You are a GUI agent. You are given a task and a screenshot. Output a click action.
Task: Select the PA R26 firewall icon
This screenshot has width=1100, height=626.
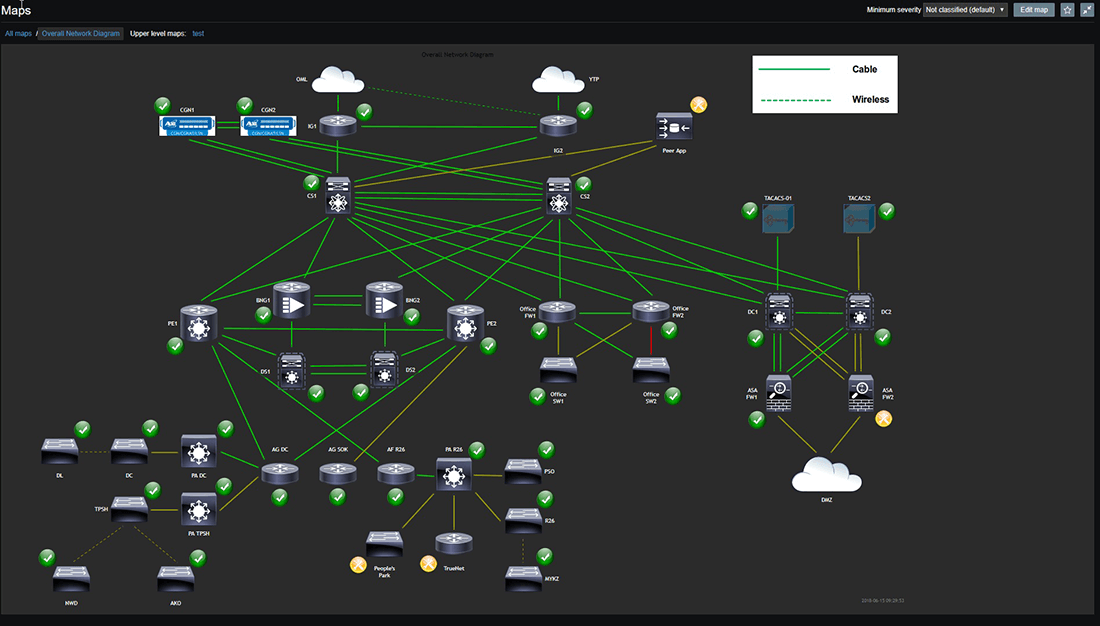454,473
